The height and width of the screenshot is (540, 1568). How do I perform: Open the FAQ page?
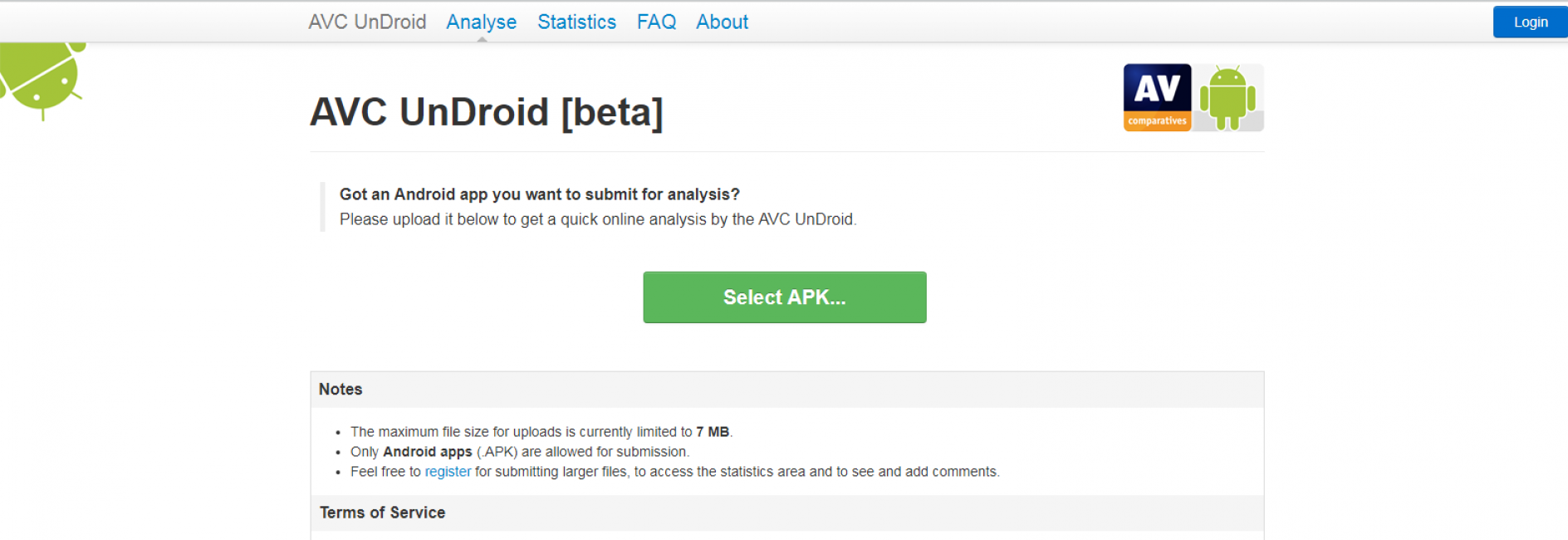[656, 22]
